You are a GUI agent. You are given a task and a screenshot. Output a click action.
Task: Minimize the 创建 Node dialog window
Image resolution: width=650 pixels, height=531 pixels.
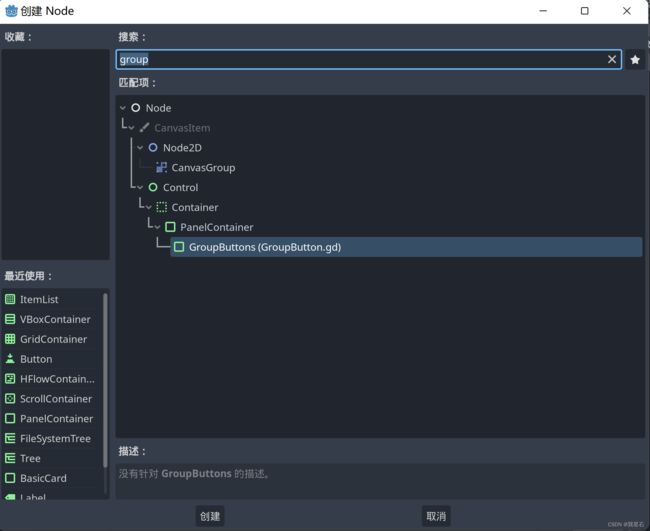coord(543,11)
